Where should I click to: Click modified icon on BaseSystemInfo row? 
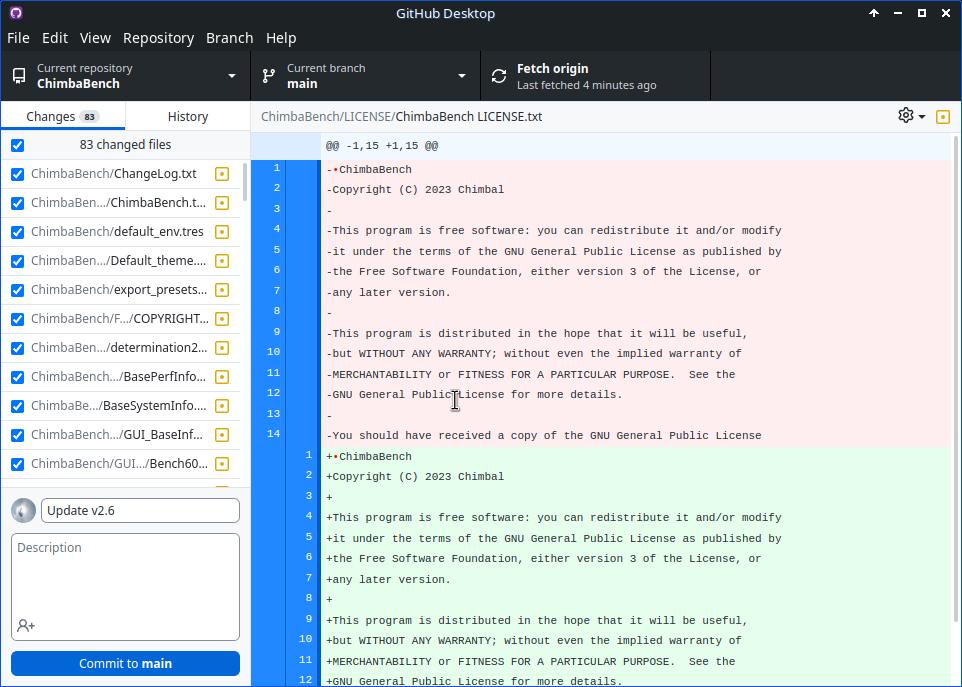(222, 406)
